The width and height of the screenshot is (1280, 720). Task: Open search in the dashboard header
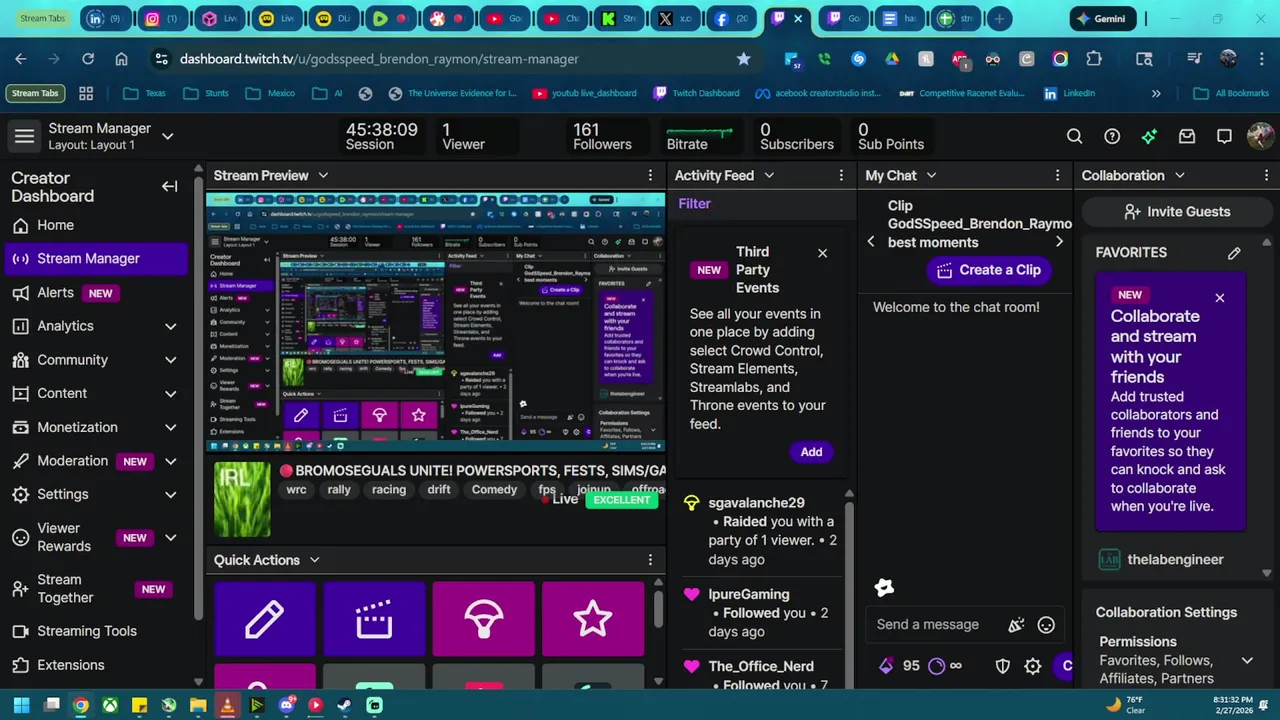coord(1074,136)
